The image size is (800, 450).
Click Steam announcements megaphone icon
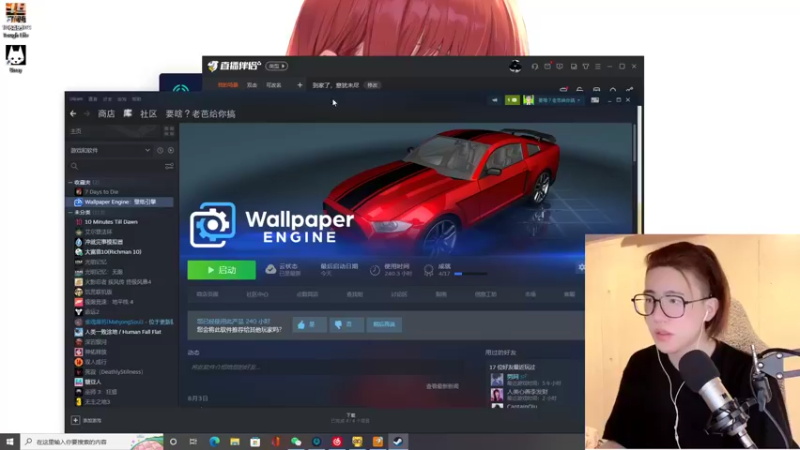[494, 101]
